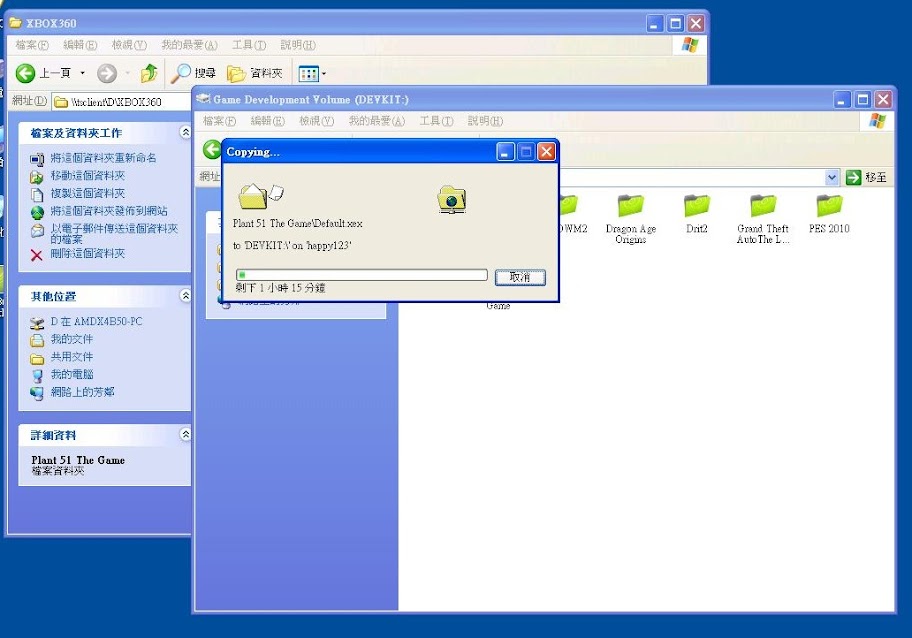The height and width of the screenshot is (638, 912).
Task: Click the globe publish-to-web icon
Action: pyautogui.click(x=37, y=212)
